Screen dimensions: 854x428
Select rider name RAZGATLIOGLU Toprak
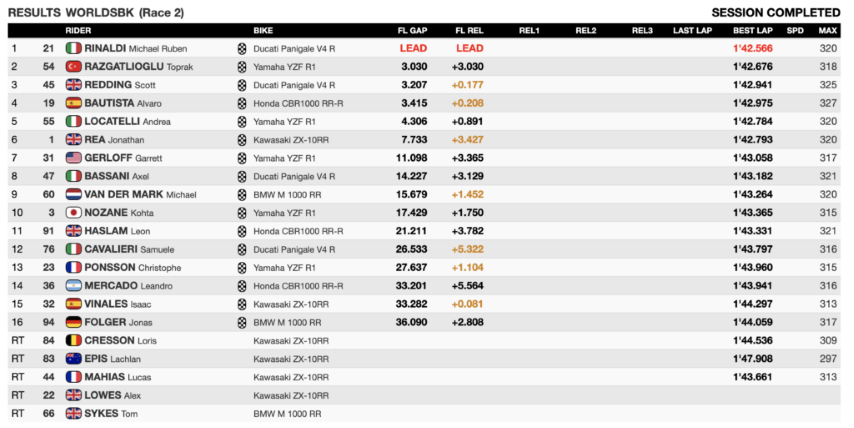click(139, 66)
